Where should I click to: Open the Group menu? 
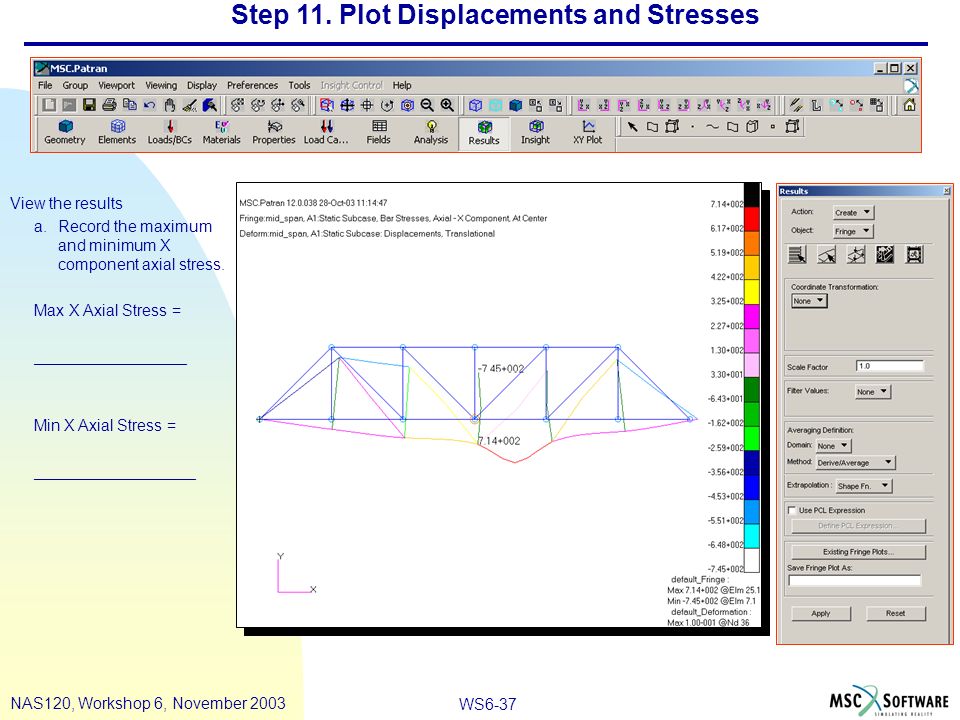point(75,85)
